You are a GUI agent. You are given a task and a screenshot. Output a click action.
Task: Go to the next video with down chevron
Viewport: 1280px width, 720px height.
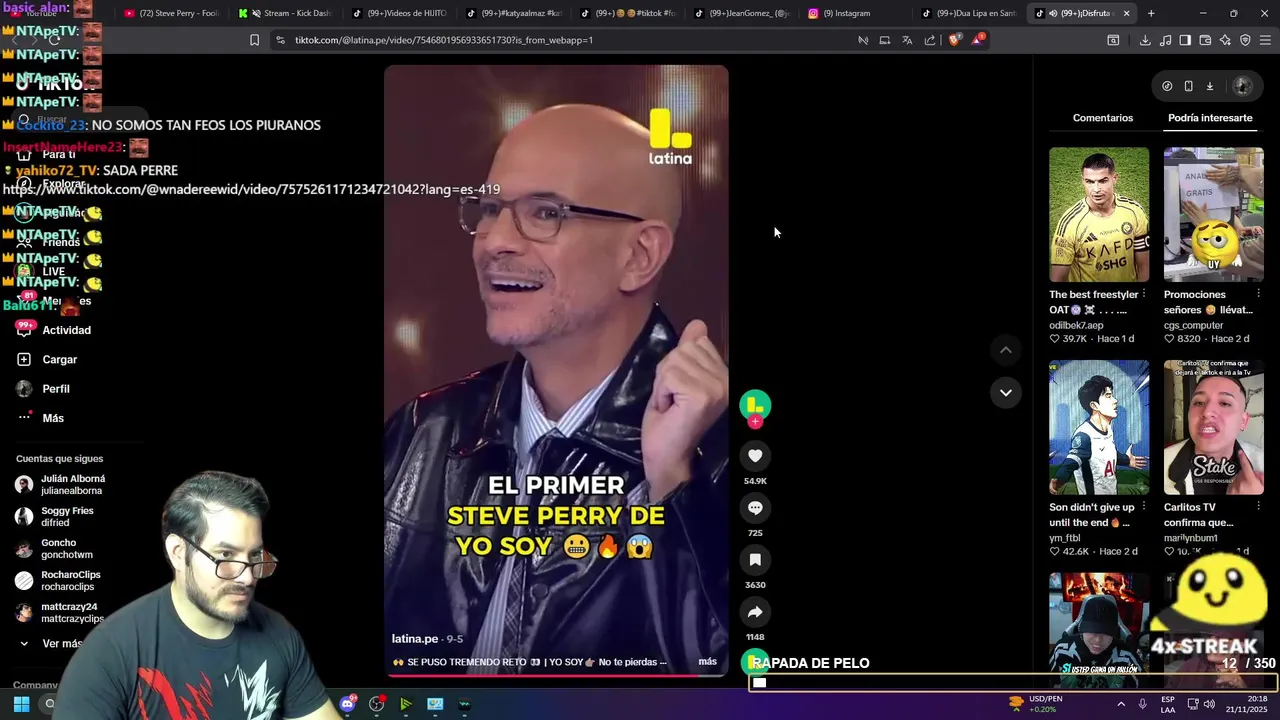click(x=1006, y=392)
